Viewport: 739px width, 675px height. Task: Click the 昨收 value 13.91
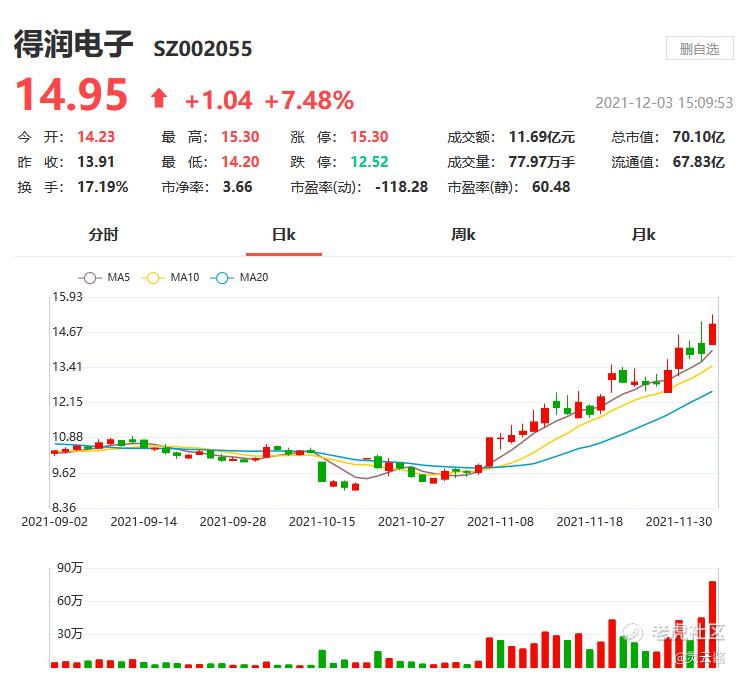pyautogui.click(x=96, y=162)
